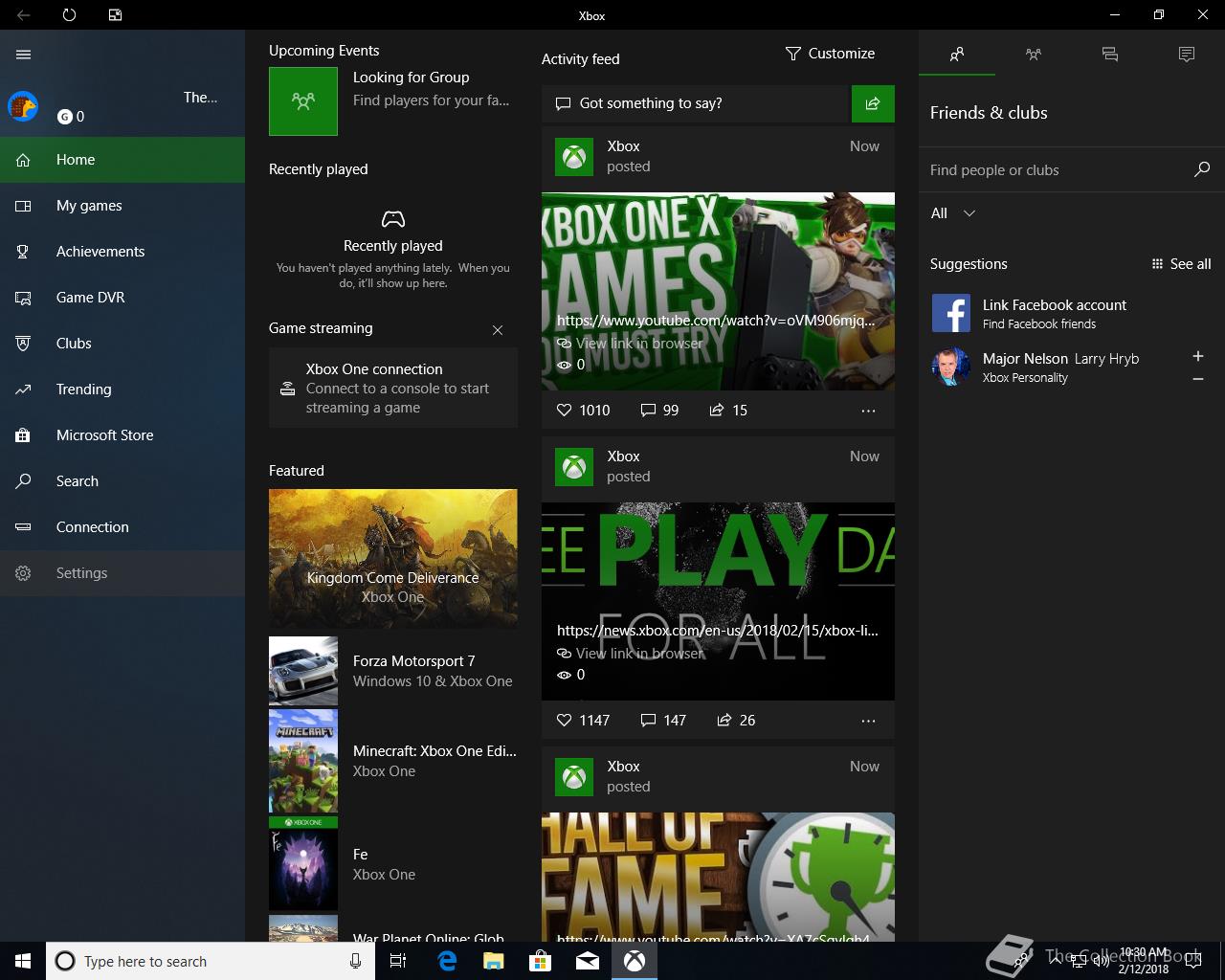The height and width of the screenshot is (980, 1225).
Task: Click Xbox One connection card
Action: [x=393, y=388]
